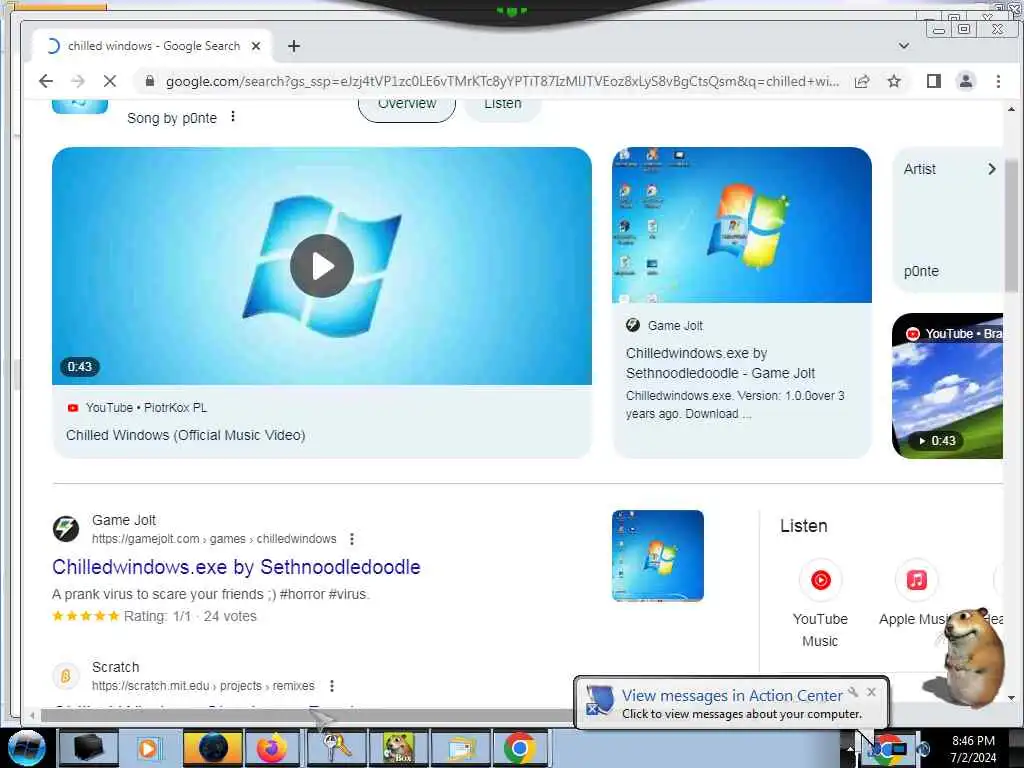This screenshot has height=768, width=1024.
Task: Play the Chilled Windows music video
Action: click(x=322, y=266)
